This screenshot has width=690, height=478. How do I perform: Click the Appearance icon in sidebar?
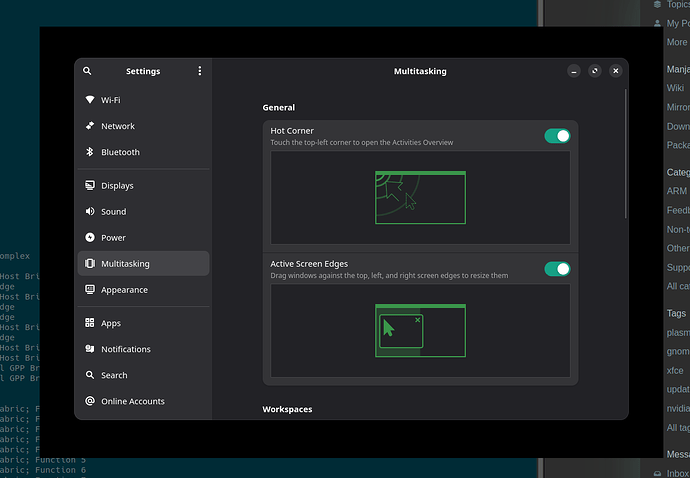click(x=90, y=289)
